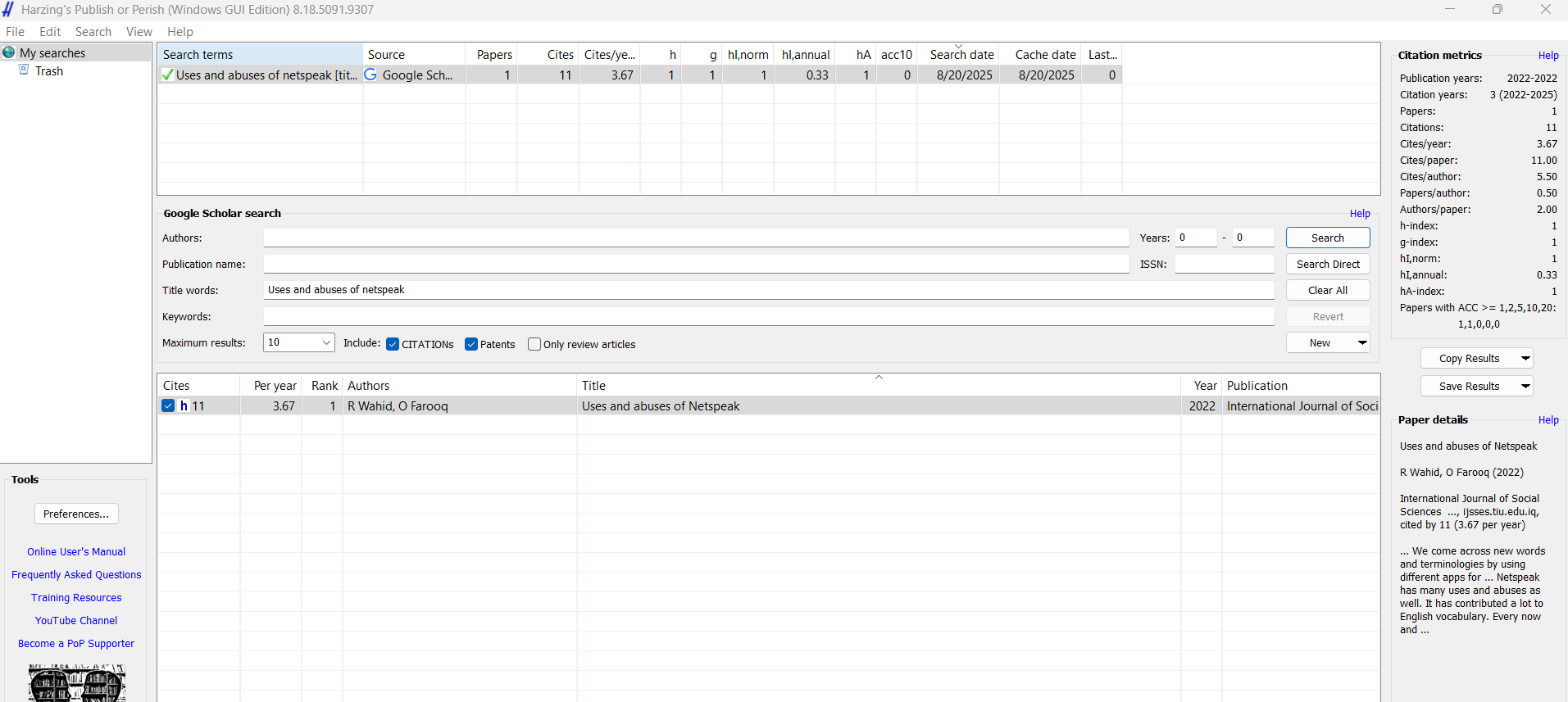Click Become a PoP Supporter link
The width and height of the screenshot is (1568, 702).
pos(76,643)
